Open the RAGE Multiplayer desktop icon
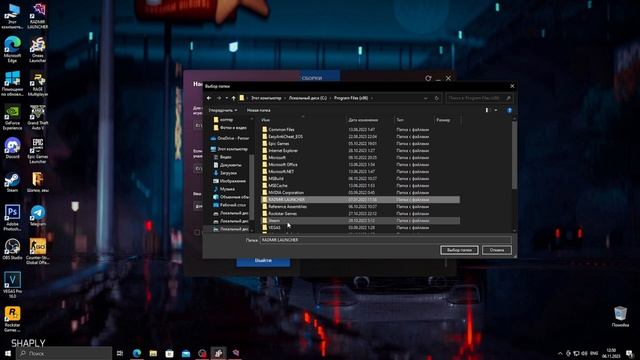Screen dimensions: 640x360 coord(38,84)
